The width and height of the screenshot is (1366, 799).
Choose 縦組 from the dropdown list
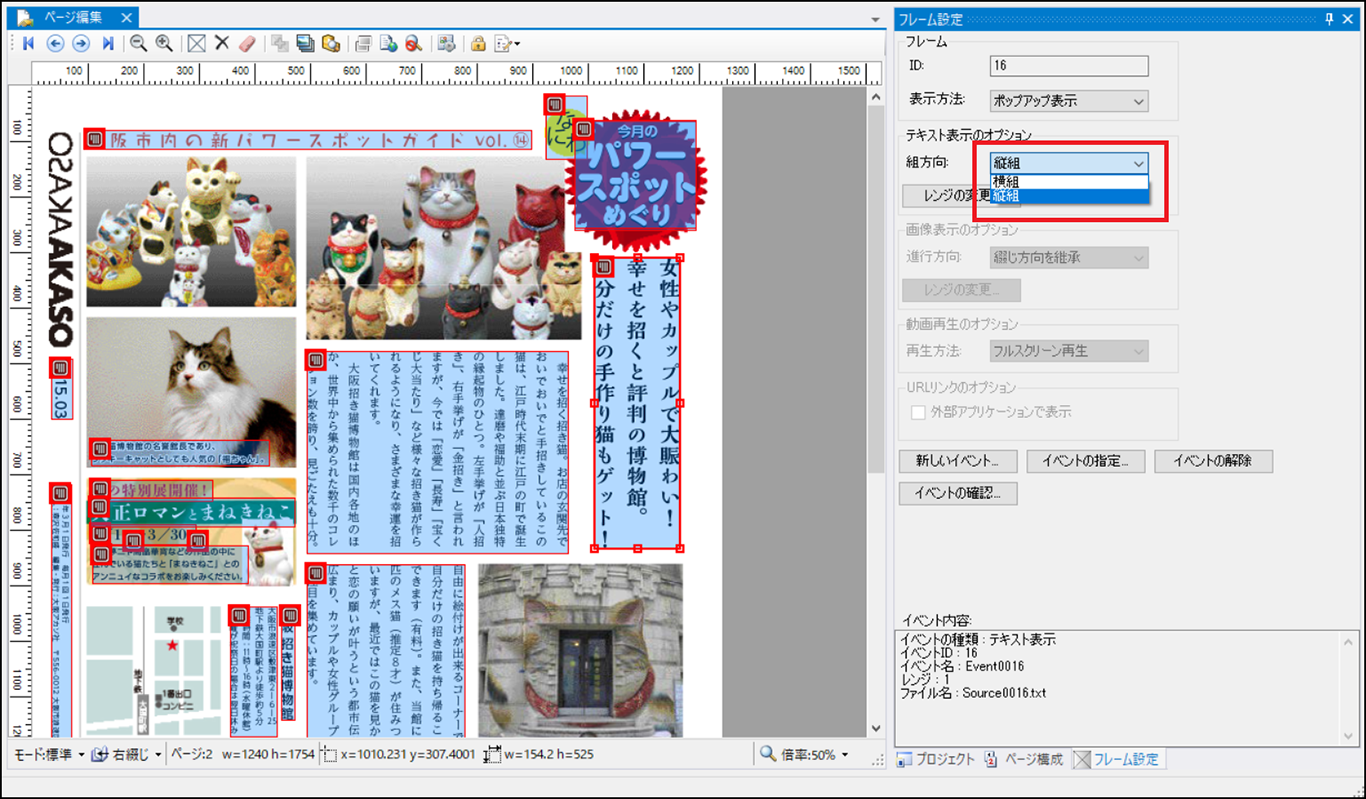[x=1069, y=196]
